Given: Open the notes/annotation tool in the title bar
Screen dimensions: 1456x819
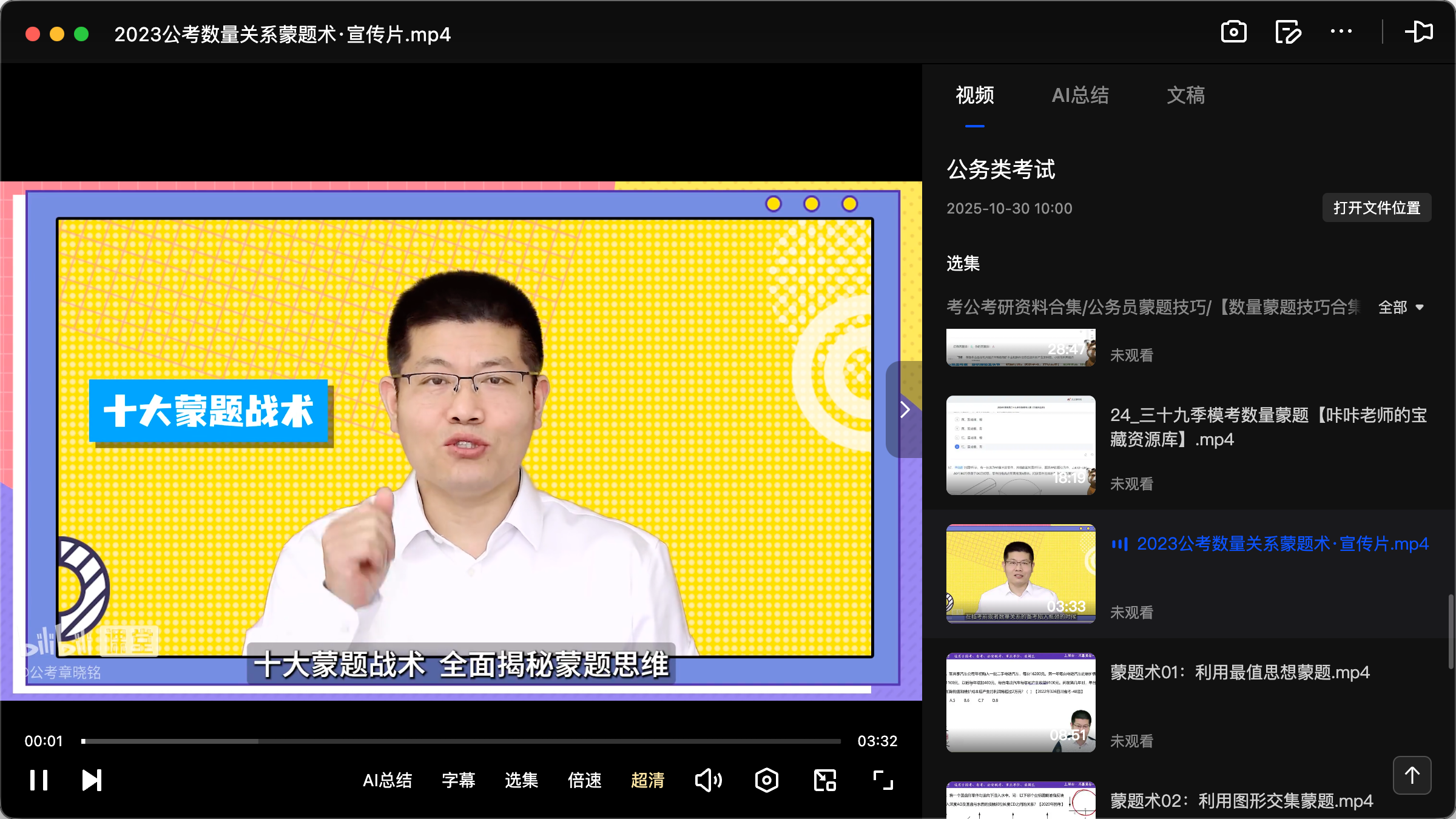Looking at the screenshot, I should click(x=1288, y=32).
